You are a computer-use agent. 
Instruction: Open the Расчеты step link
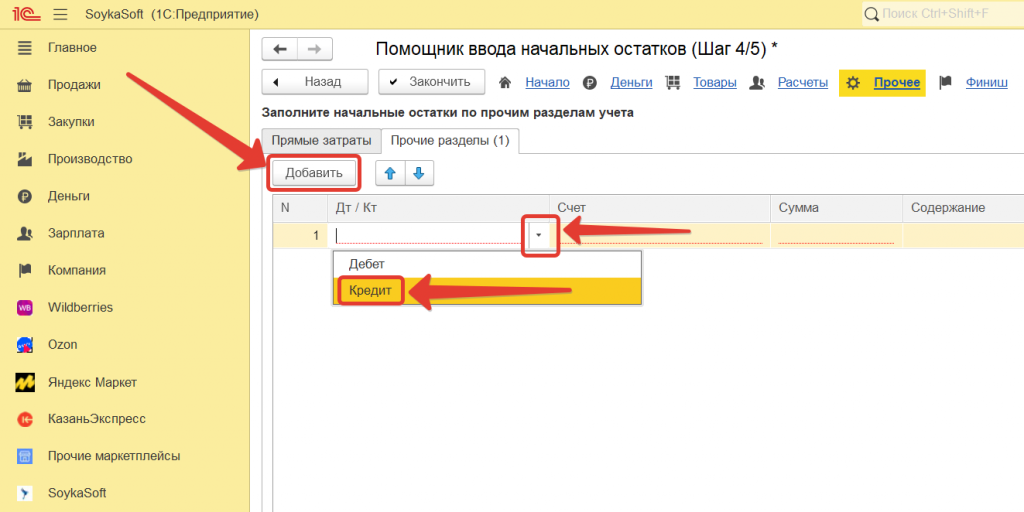[x=803, y=82]
